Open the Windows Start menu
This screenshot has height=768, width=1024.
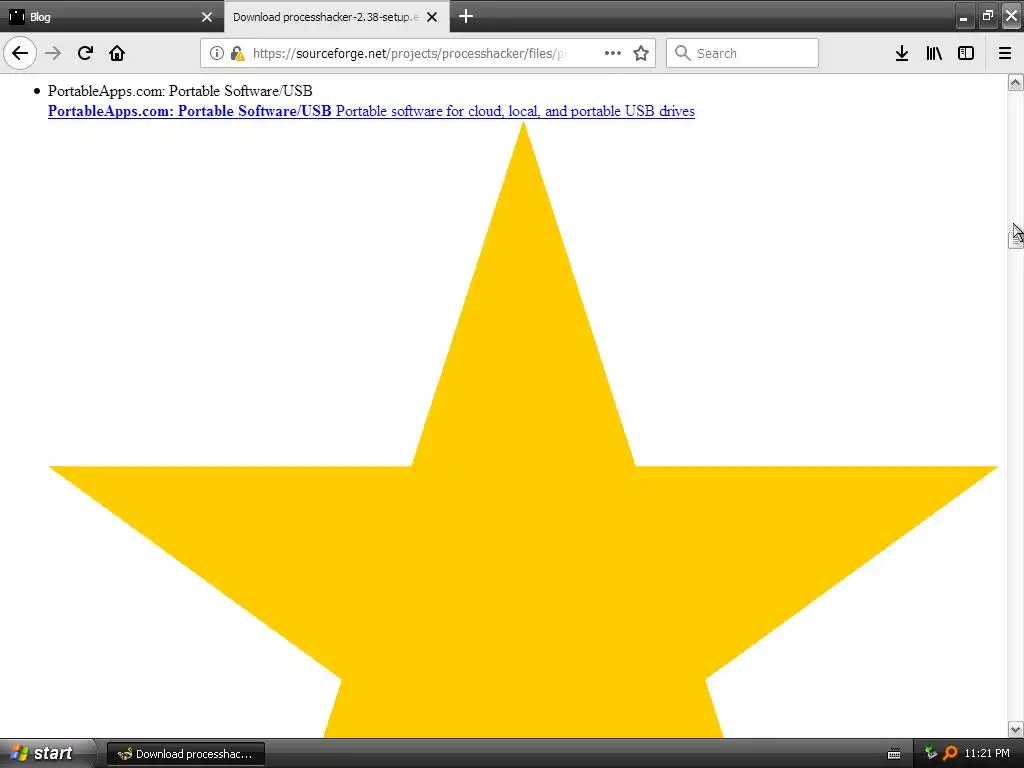coord(46,753)
